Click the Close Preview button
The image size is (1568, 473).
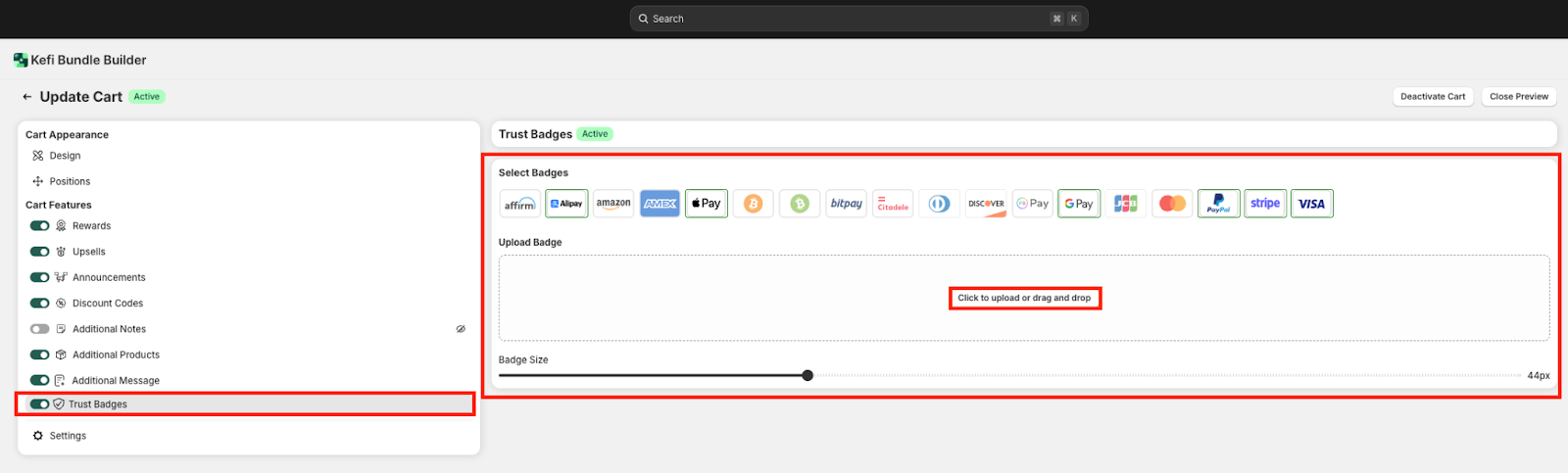click(1518, 97)
